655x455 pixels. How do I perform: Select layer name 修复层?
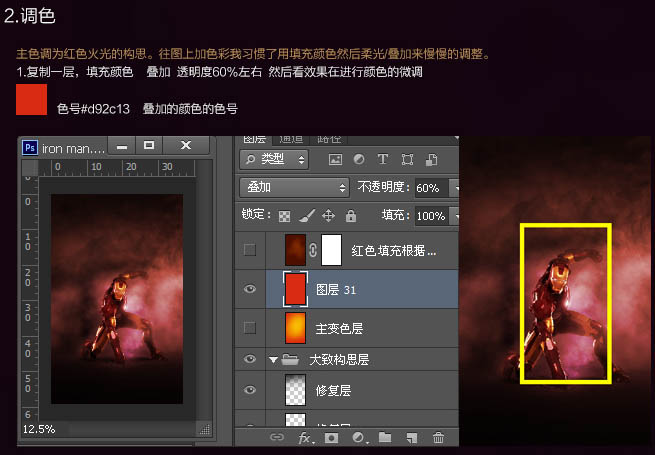click(333, 391)
